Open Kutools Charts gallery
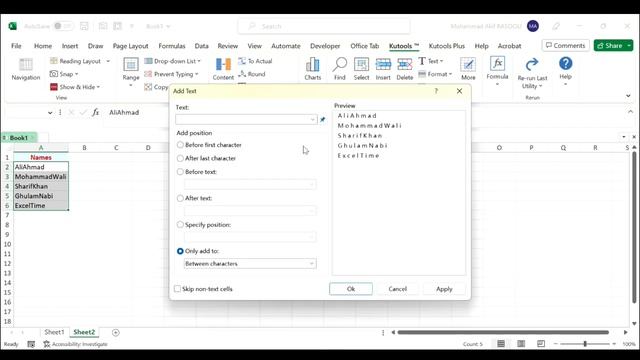Image resolution: width=640 pixels, height=360 pixels. click(313, 69)
